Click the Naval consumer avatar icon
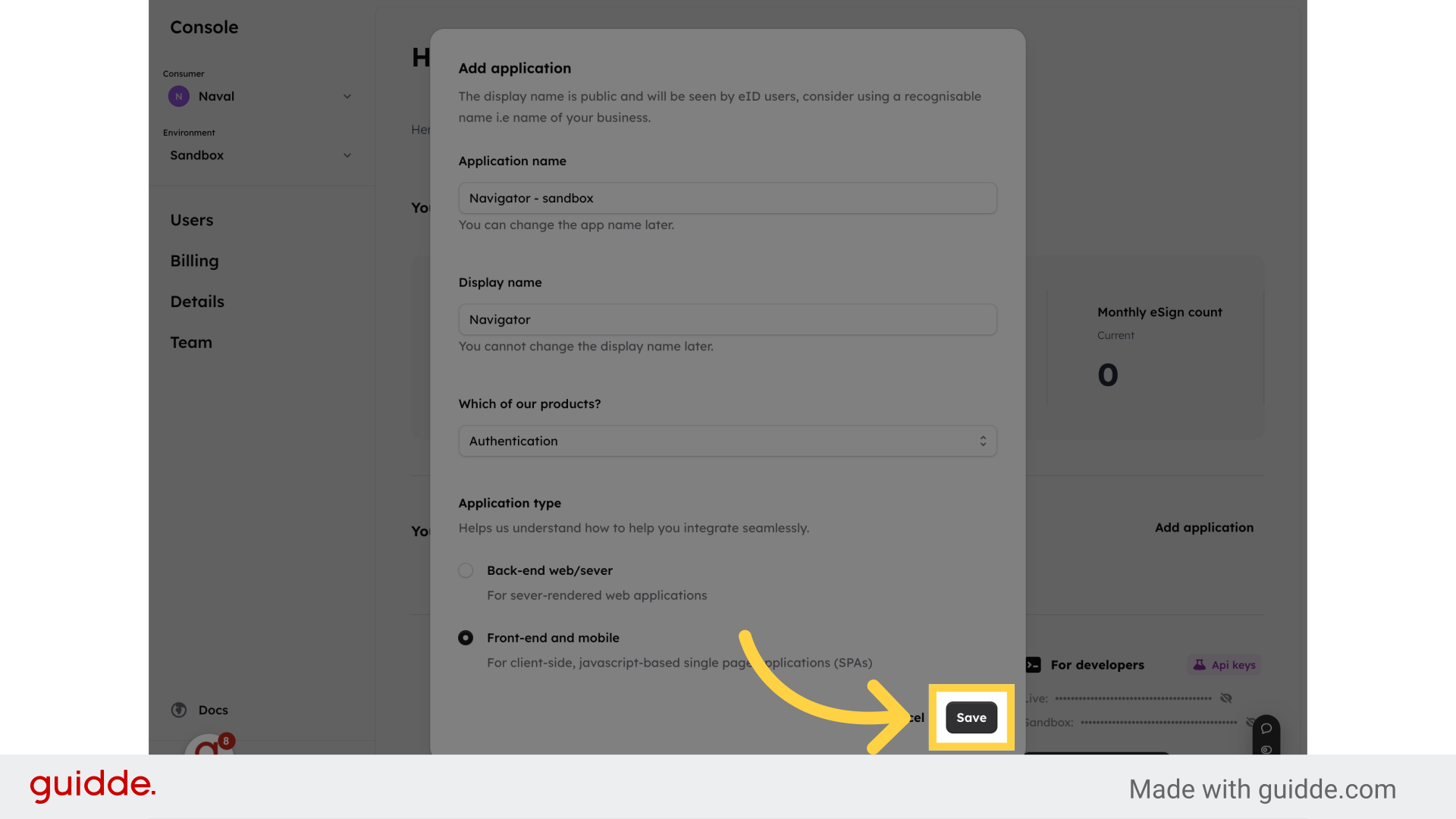The height and width of the screenshot is (819, 1456). click(x=179, y=96)
